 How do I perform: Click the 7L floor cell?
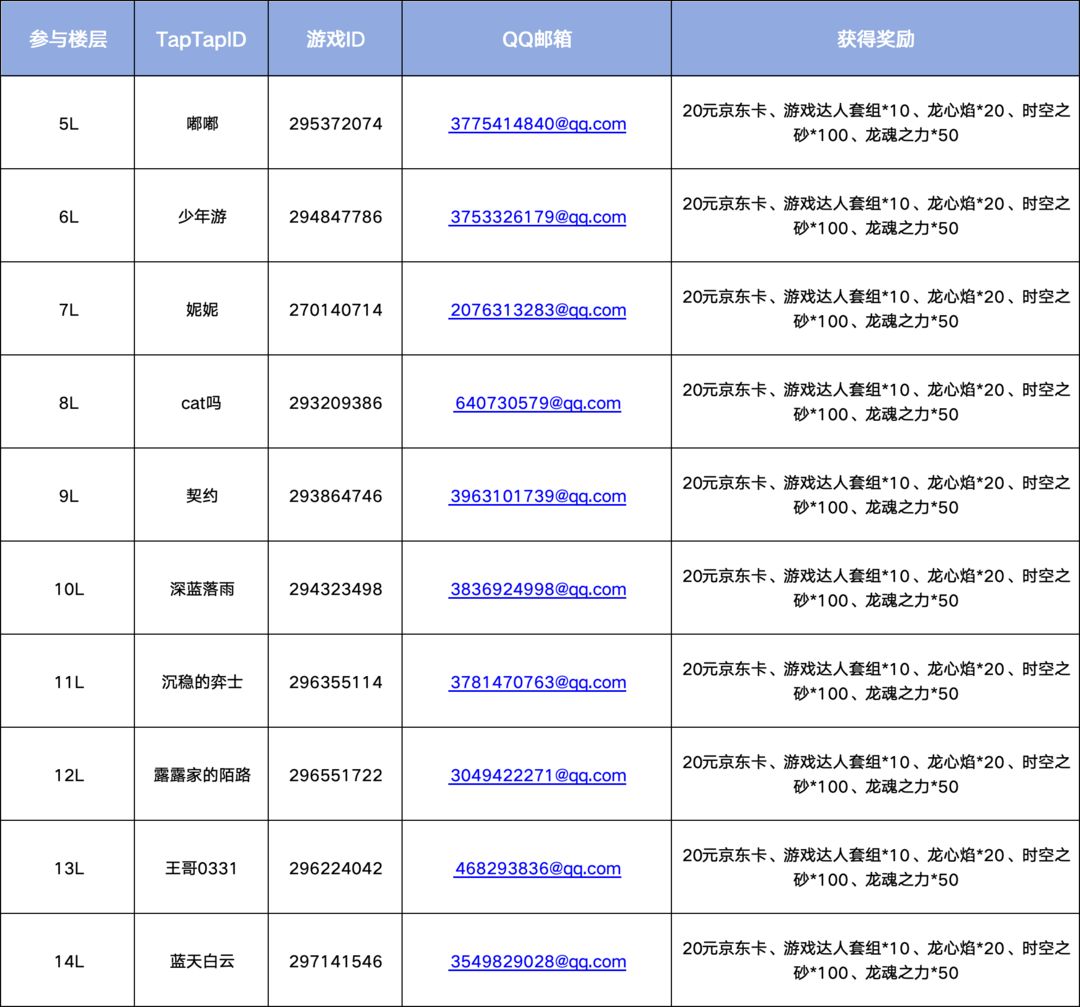click(x=68, y=309)
